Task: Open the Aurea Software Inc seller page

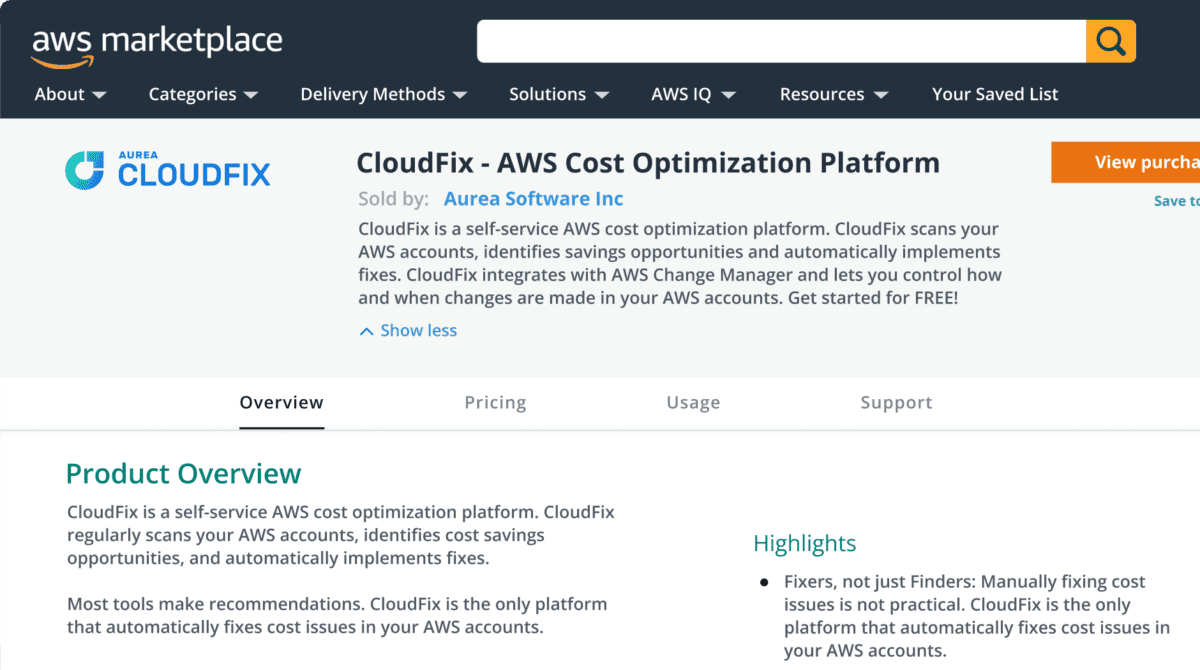Action: 533,198
